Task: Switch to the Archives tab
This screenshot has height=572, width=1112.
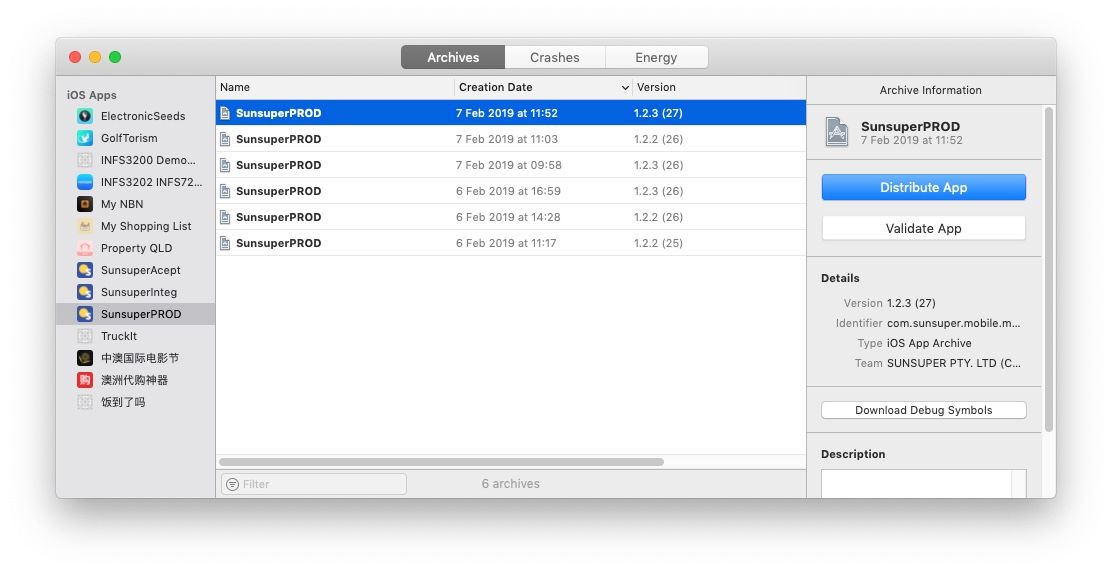Action: [x=452, y=57]
